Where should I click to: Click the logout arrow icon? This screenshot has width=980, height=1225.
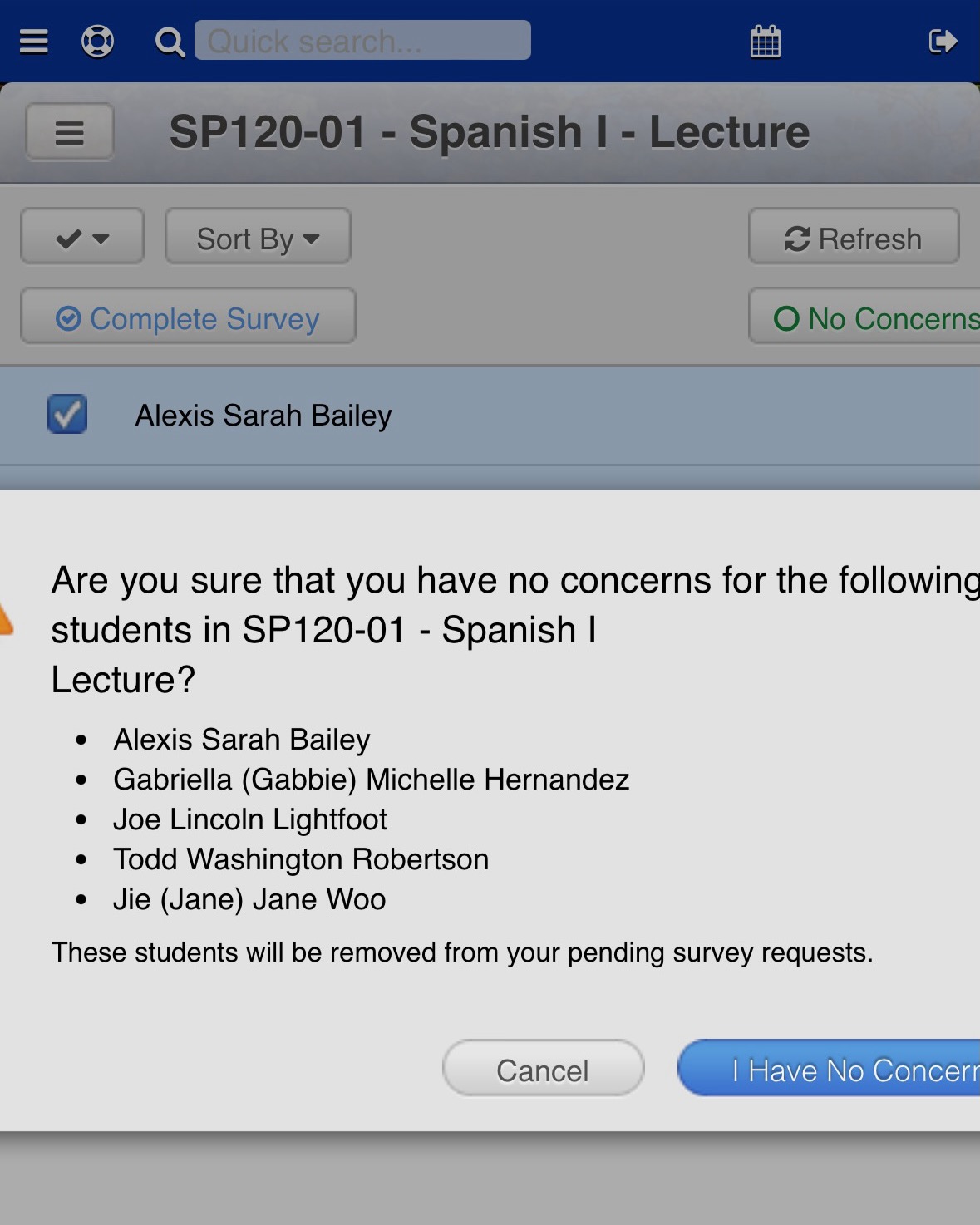(x=943, y=41)
